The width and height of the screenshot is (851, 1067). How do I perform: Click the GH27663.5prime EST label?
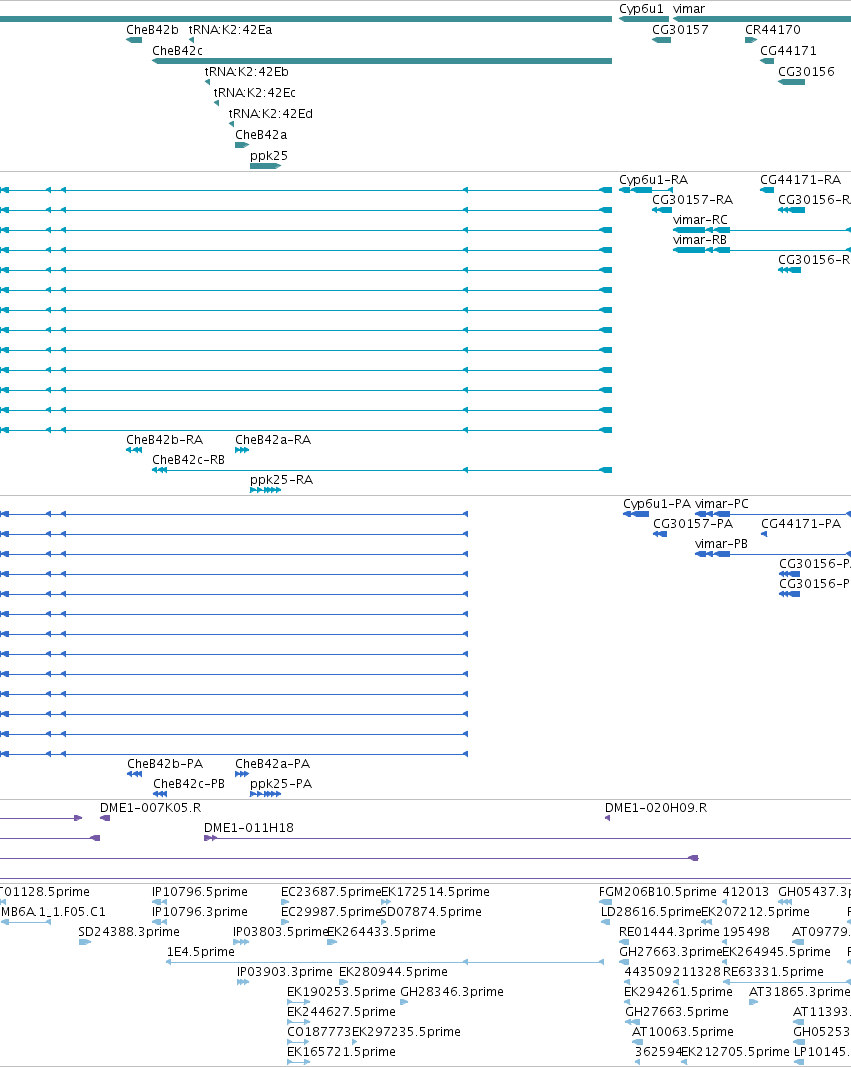(677, 1012)
